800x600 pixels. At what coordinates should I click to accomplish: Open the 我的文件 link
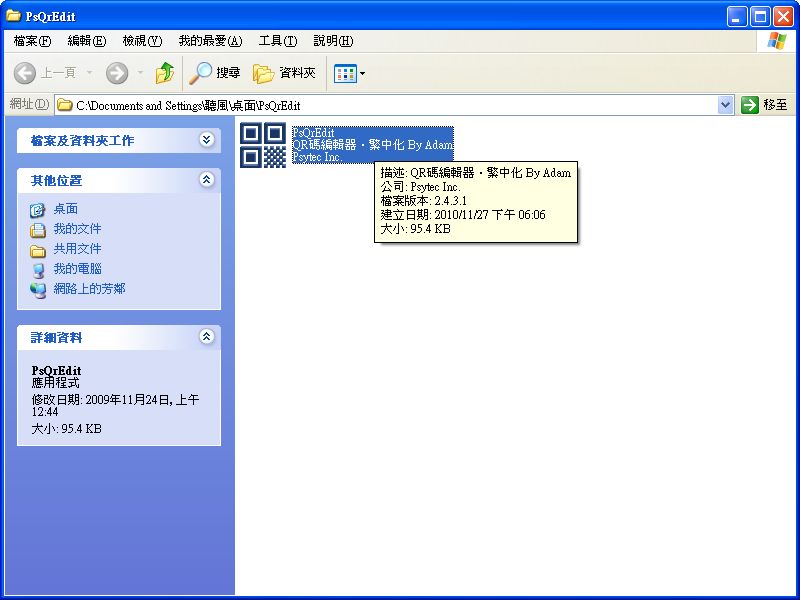pos(77,229)
